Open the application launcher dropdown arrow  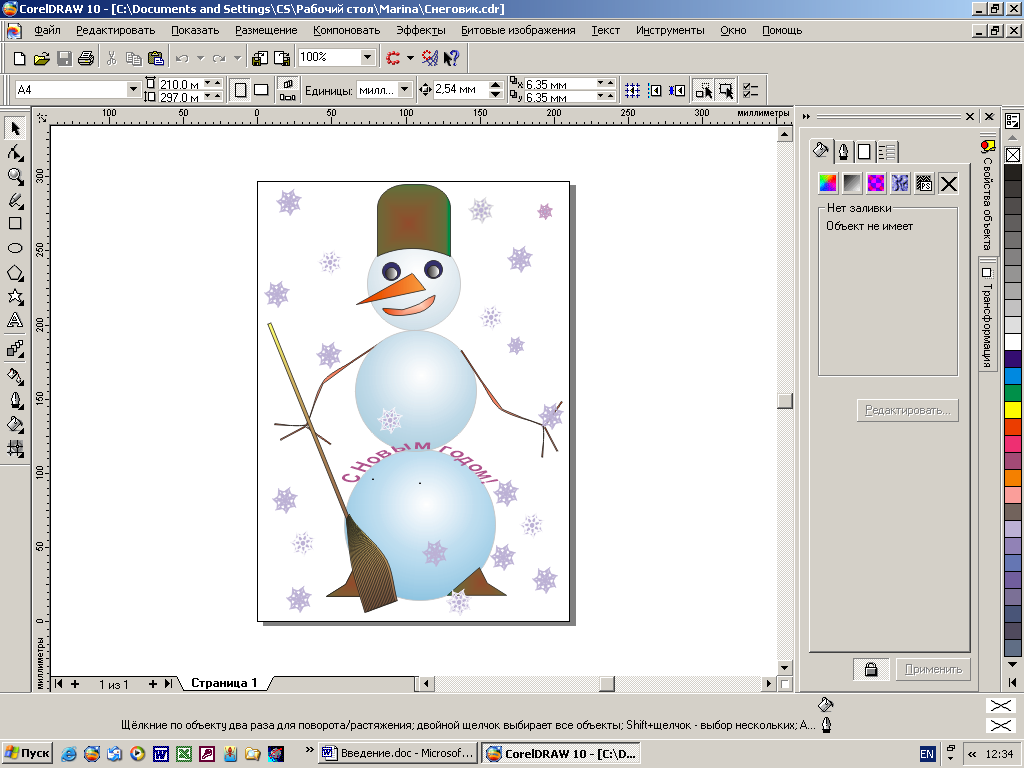(410, 58)
